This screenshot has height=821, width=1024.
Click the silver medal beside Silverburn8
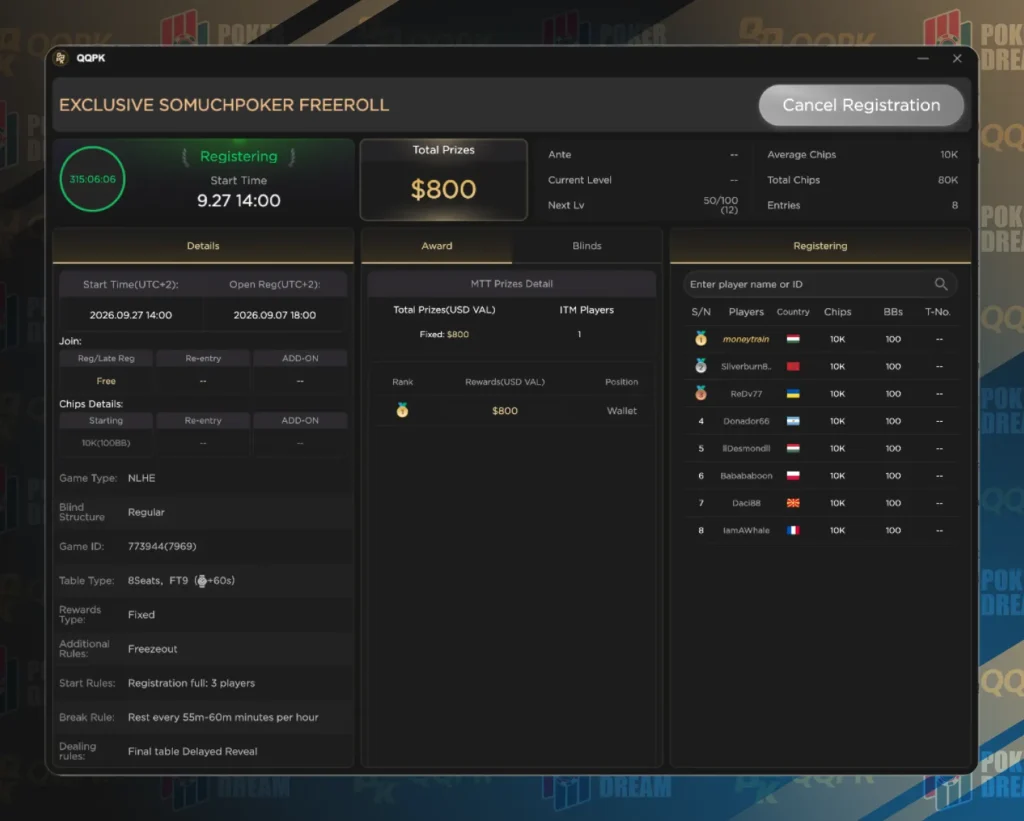click(x=701, y=366)
